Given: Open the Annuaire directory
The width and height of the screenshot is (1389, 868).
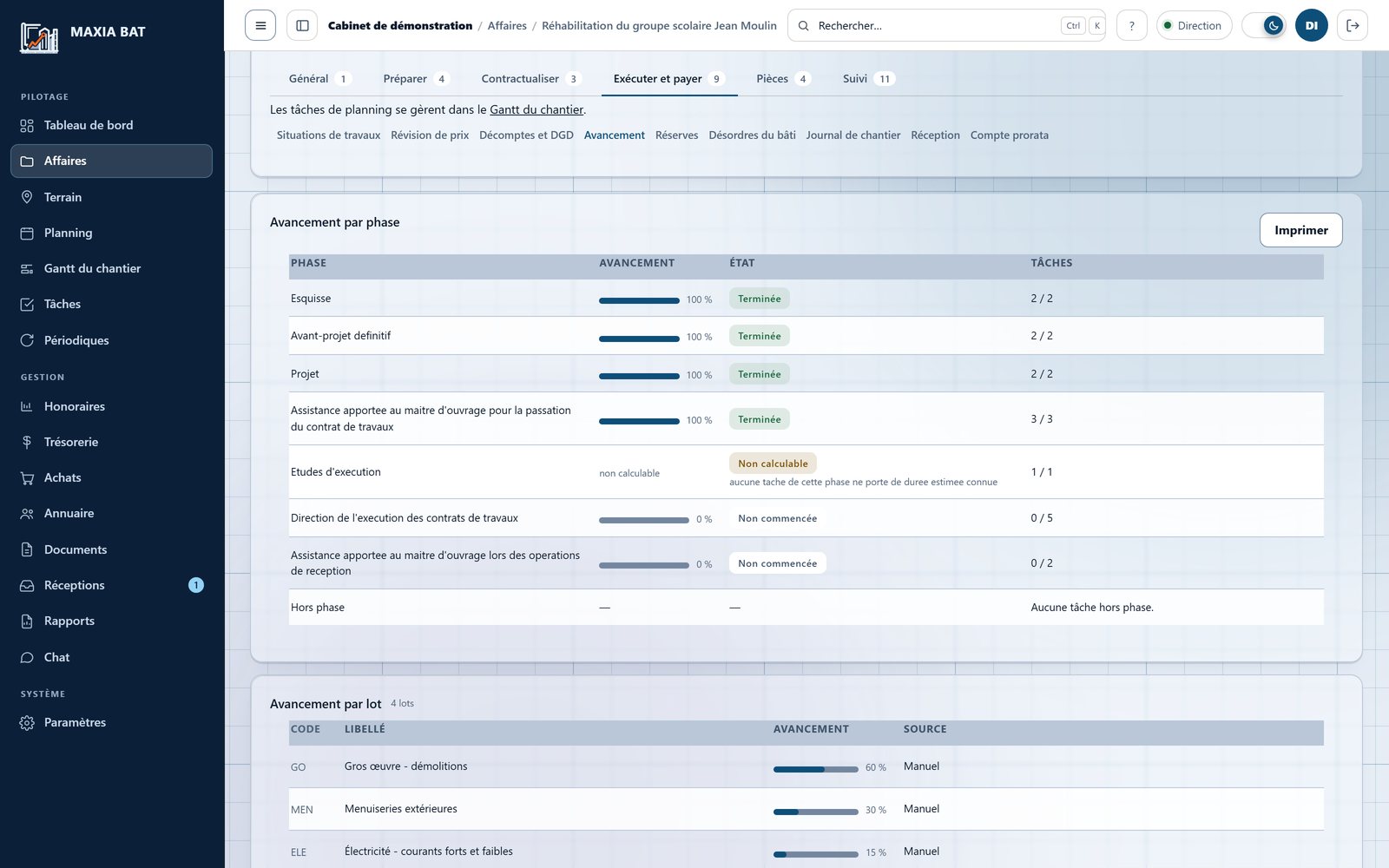Looking at the screenshot, I should pyautogui.click(x=111, y=513).
